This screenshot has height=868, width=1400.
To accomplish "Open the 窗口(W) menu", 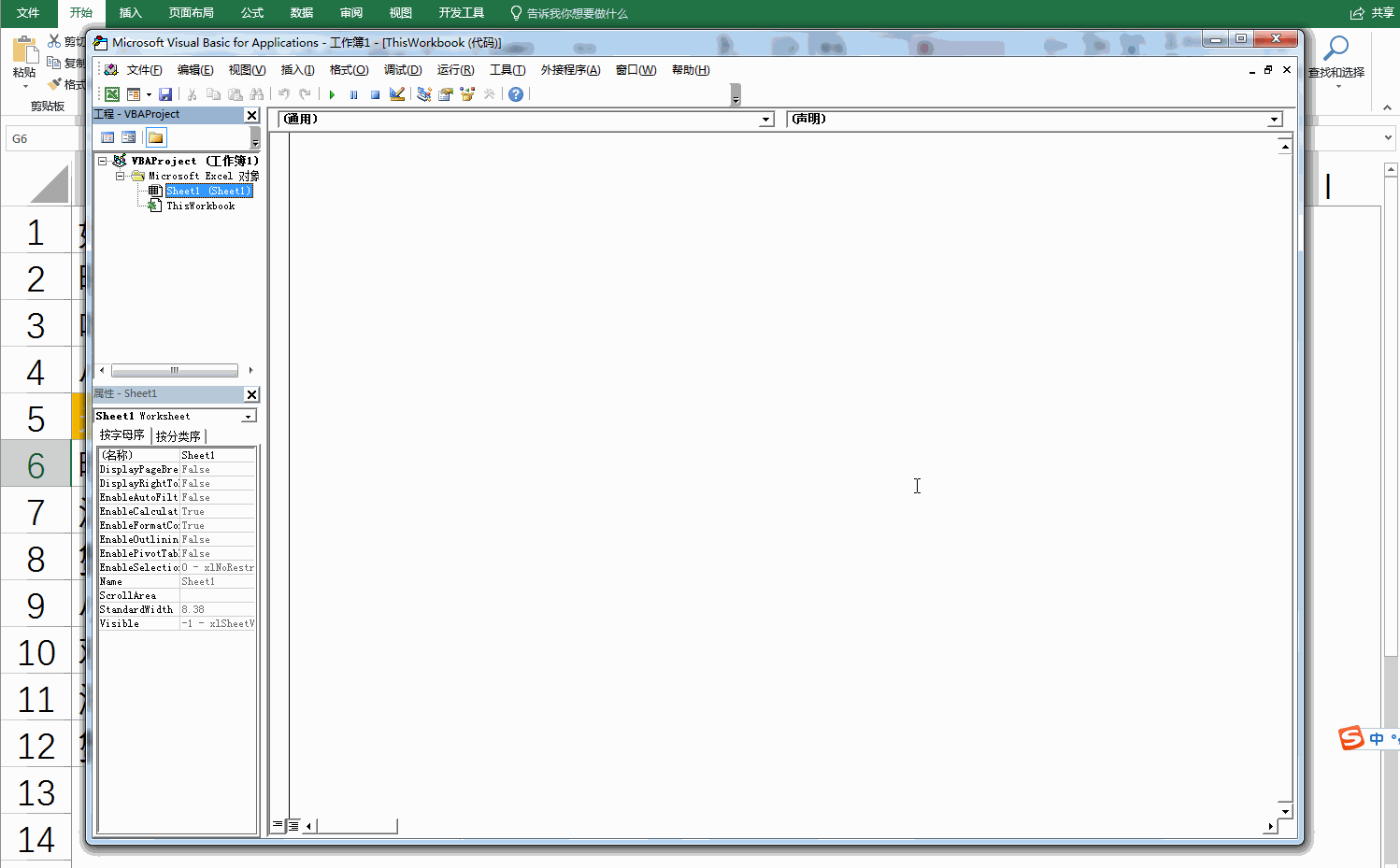I will coord(636,70).
